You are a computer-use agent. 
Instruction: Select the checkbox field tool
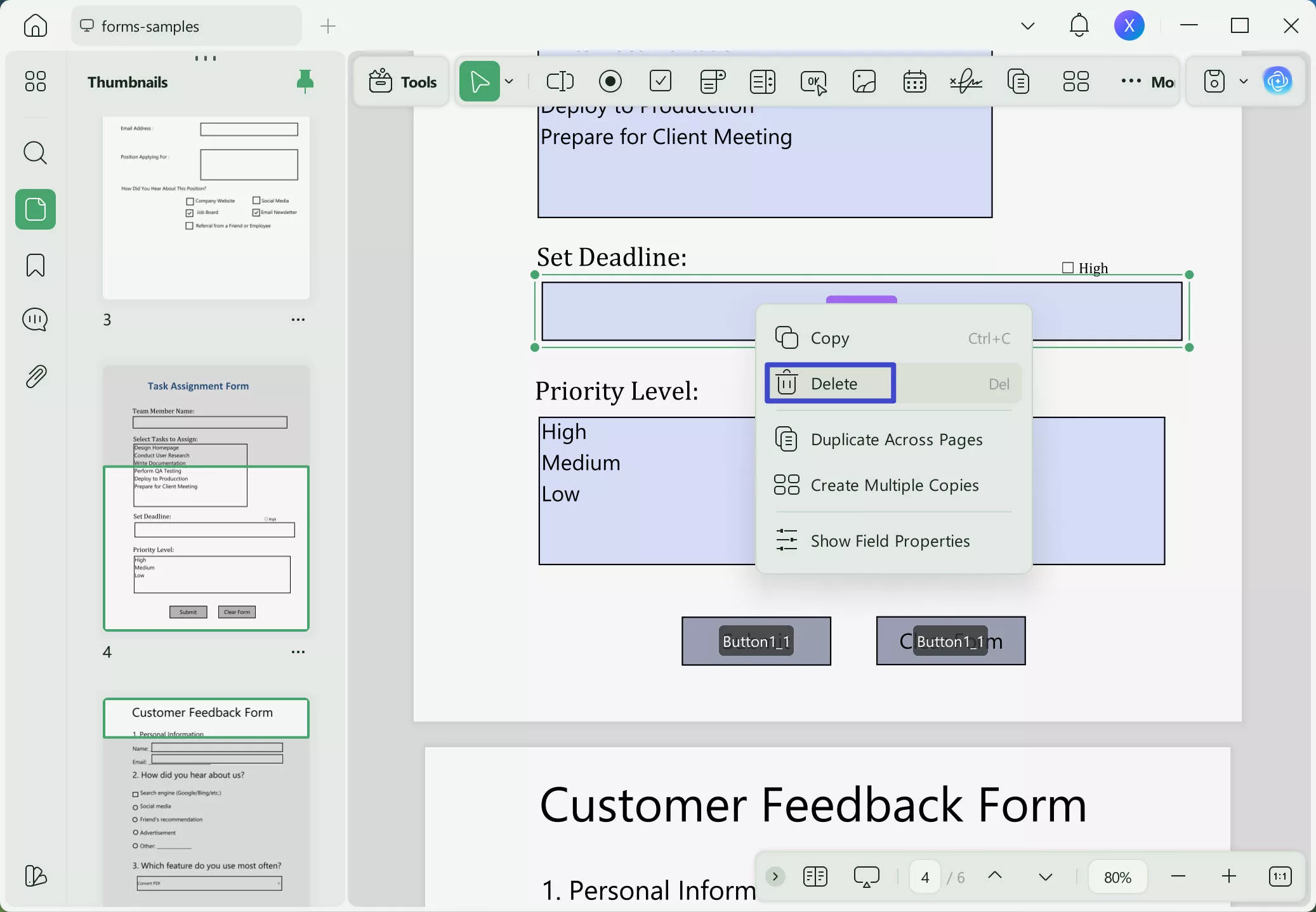click(661, 81)
